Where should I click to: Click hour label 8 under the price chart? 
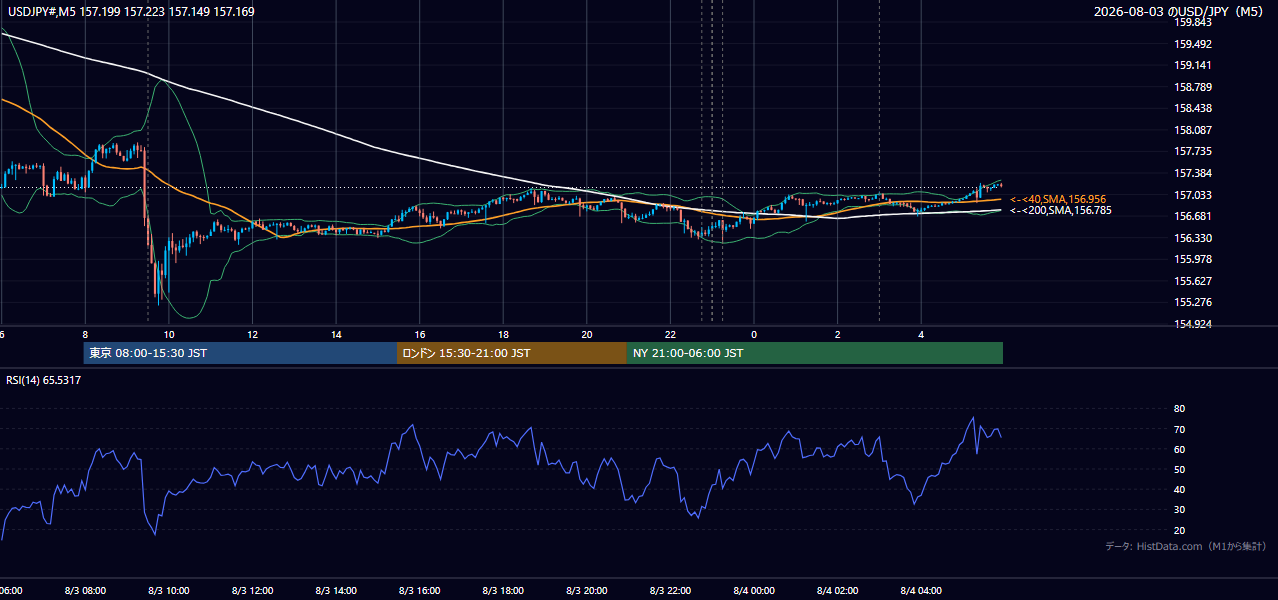[x=85, y=334]
